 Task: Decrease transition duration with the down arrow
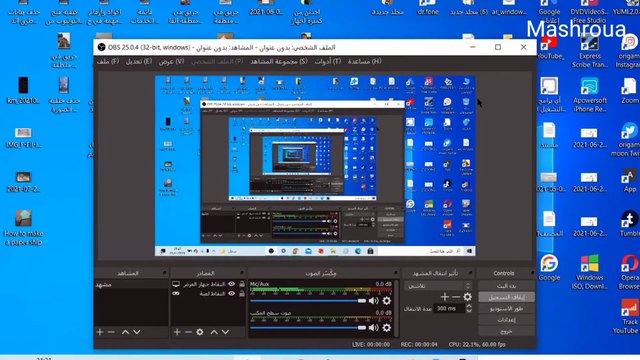(469, 311)
